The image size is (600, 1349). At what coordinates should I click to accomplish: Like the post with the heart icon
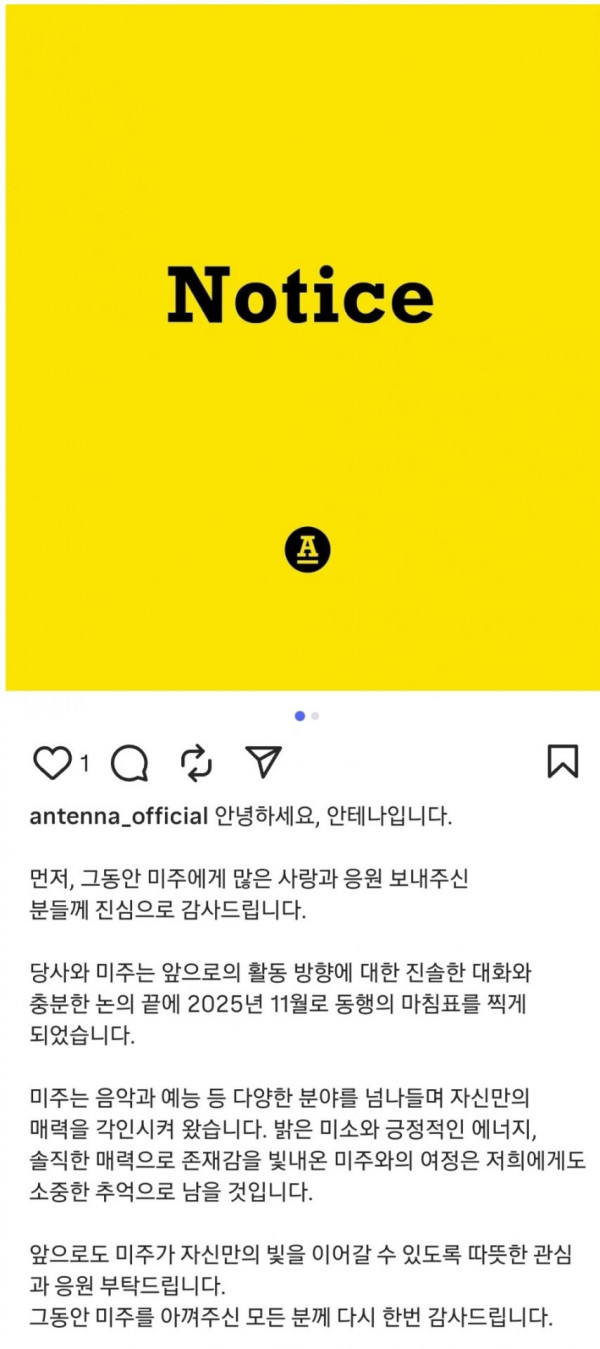(x=51, y=763)
